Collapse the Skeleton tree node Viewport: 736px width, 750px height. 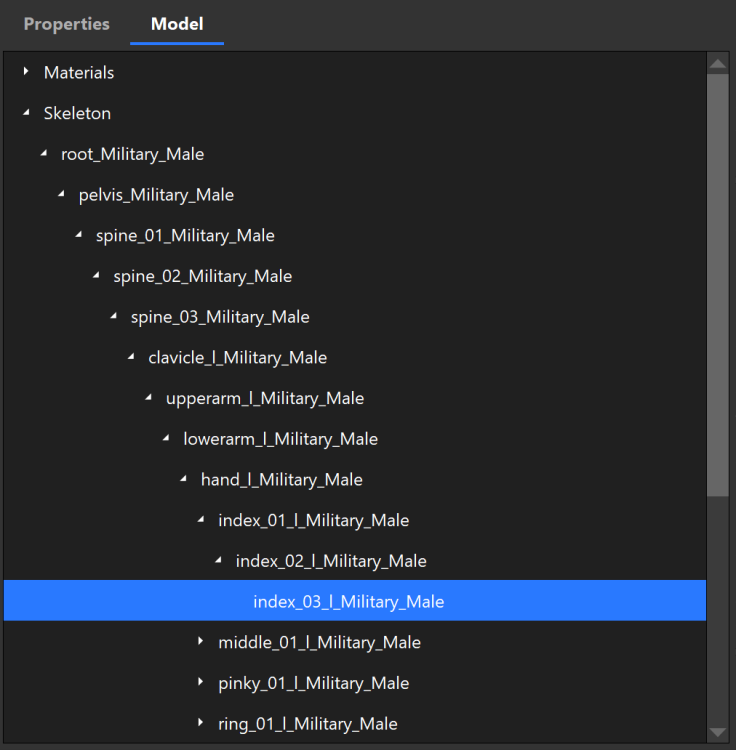click(26, 114)
